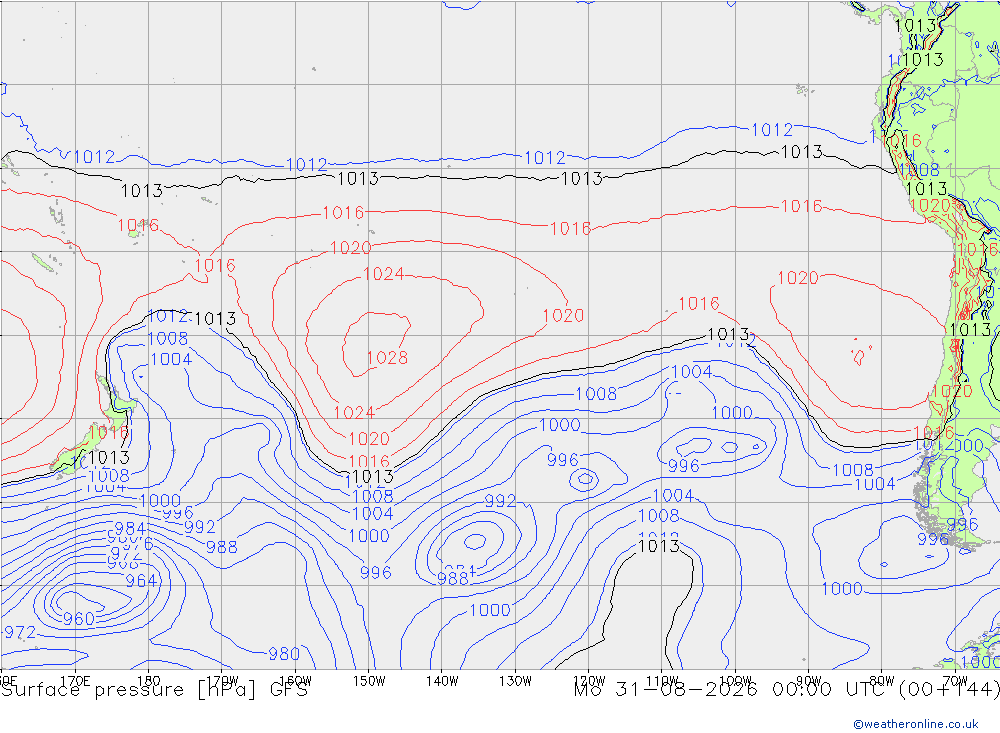1000x733 pixels.
Task: Click the 170W longitude label
Action: (x=222, y=681)
